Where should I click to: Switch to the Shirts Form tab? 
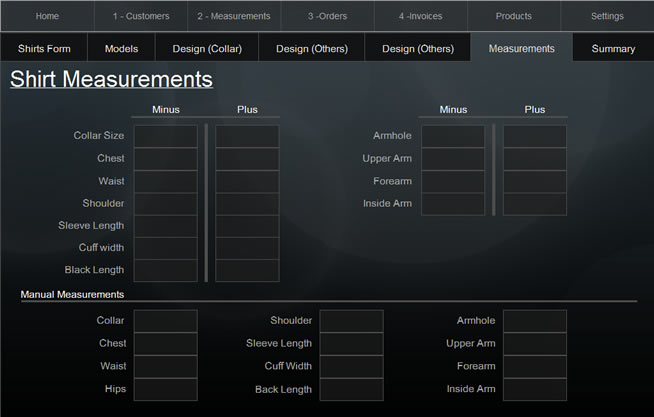(x=44, y=49)
